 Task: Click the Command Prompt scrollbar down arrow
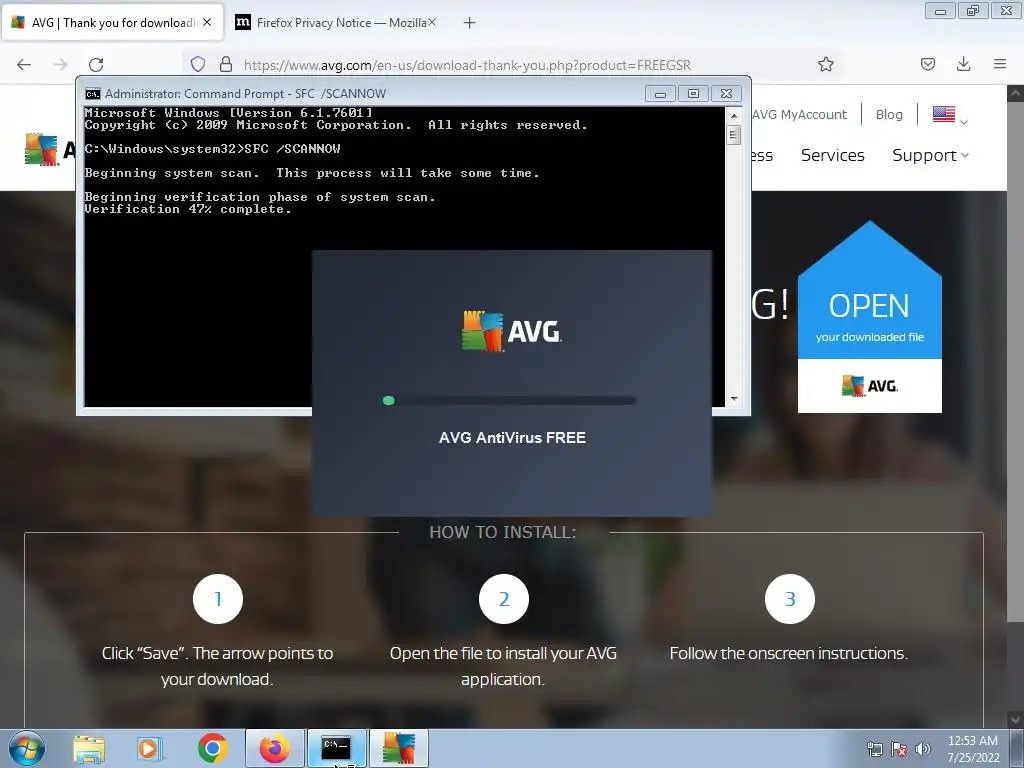pyautogui.click(x=734, y=398)
